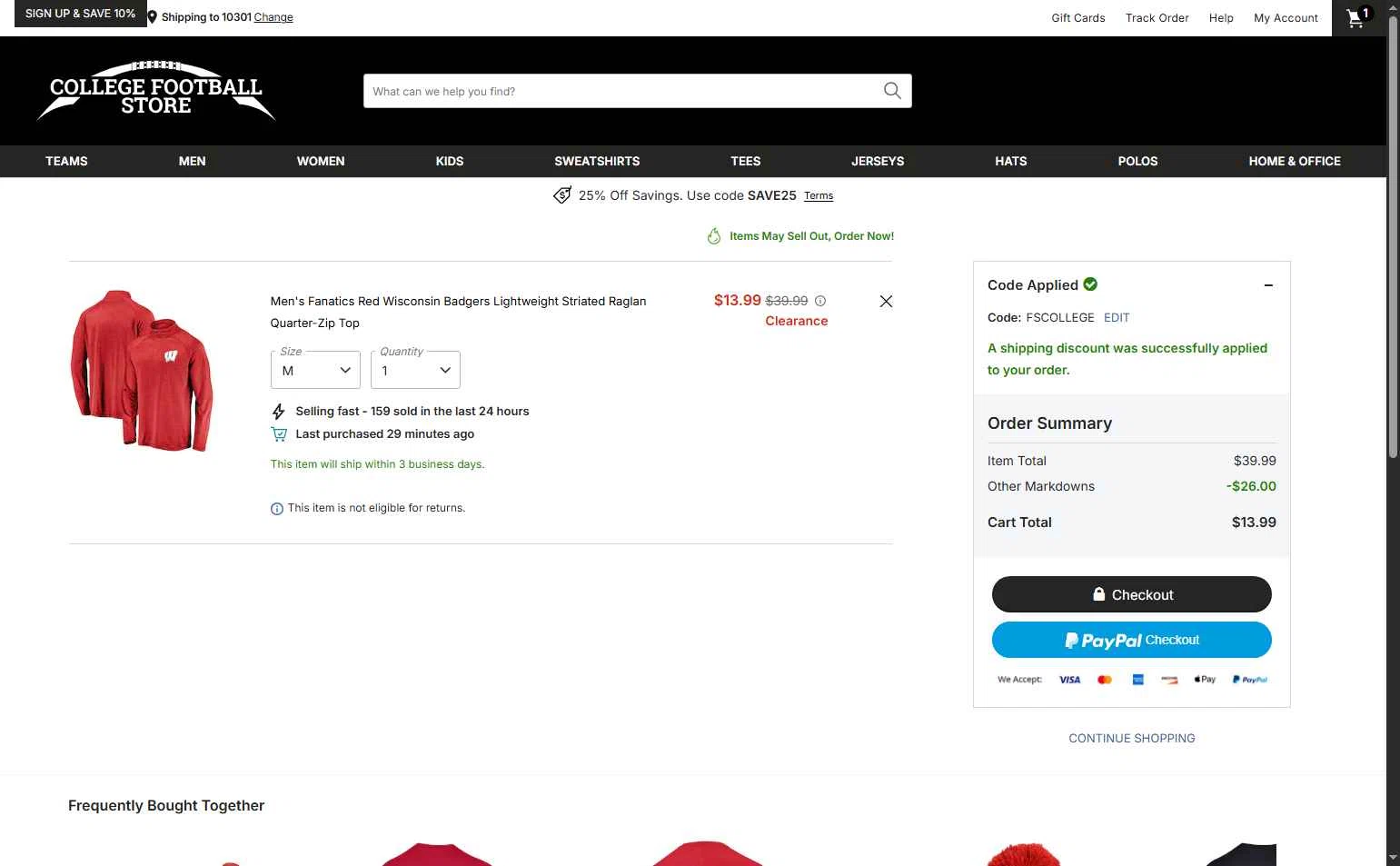Click the Terms link
This screenshot has height=866, width=1400.
click(819, 196)
